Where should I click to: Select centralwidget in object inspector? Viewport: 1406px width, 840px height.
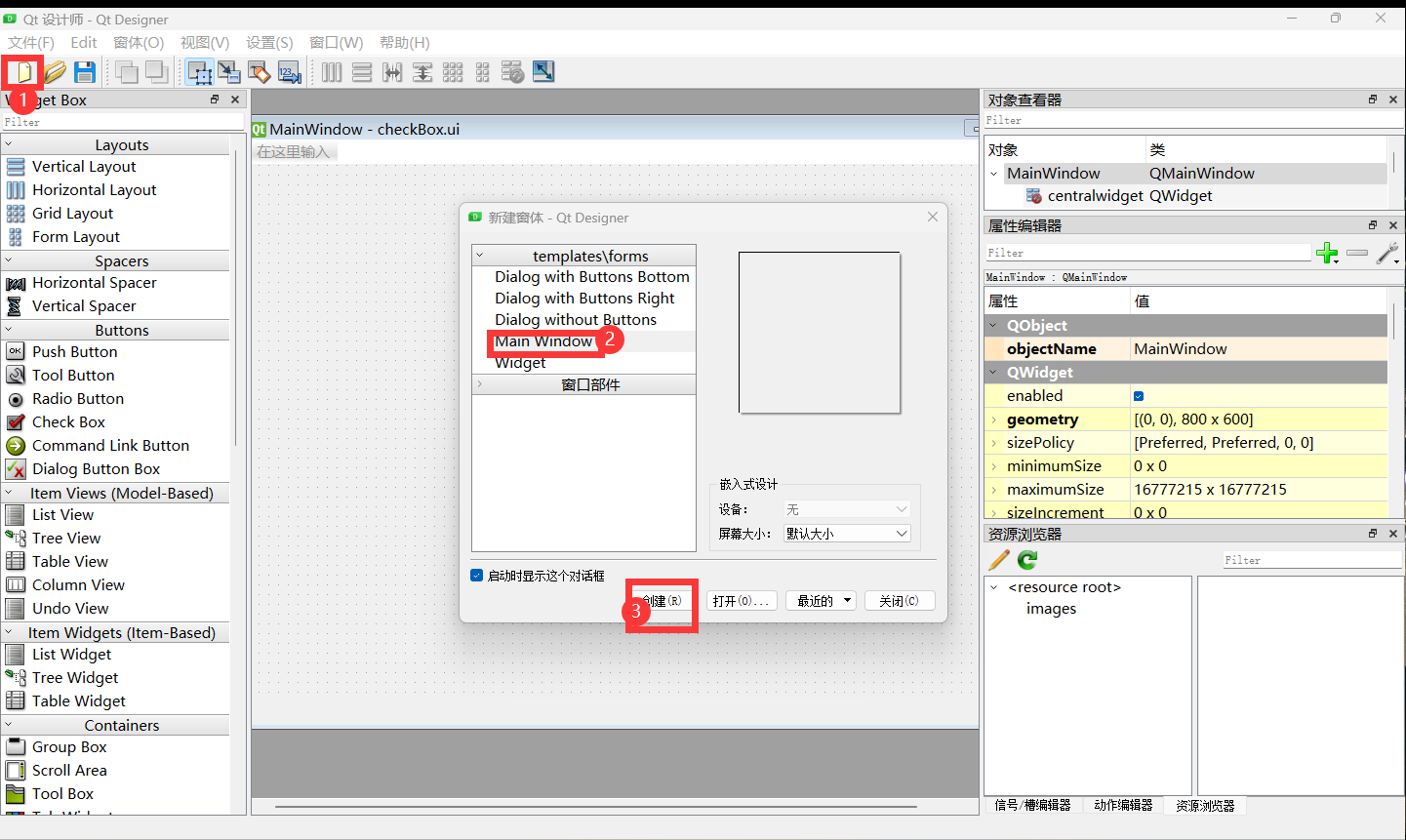(x=1095, y=196)
